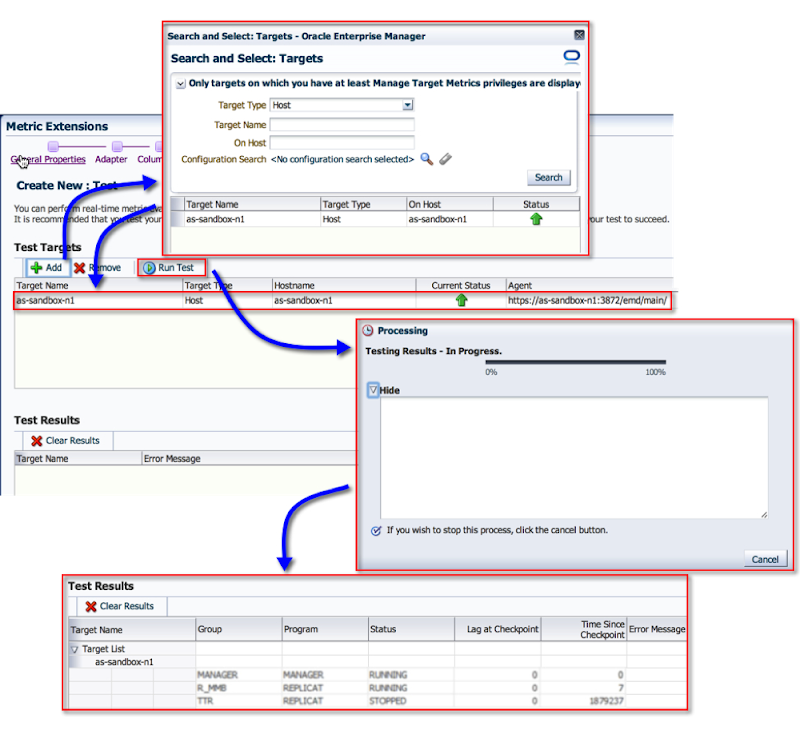Click the checkmark info icon near cancel note
Screen dimensions: 800x754
pyautogui.click(x=376, y=531)
